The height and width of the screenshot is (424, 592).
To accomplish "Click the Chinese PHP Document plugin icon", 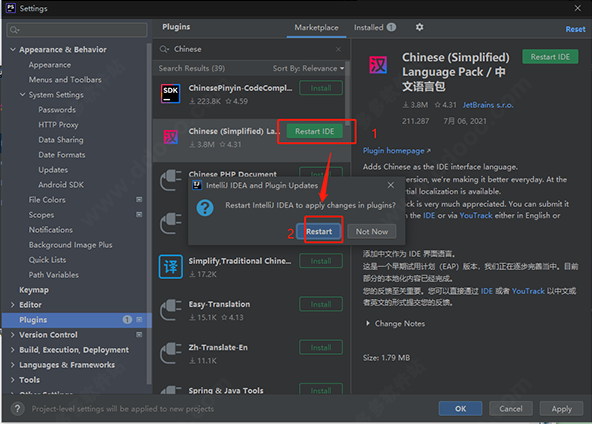I will click(x=171, y=180).
